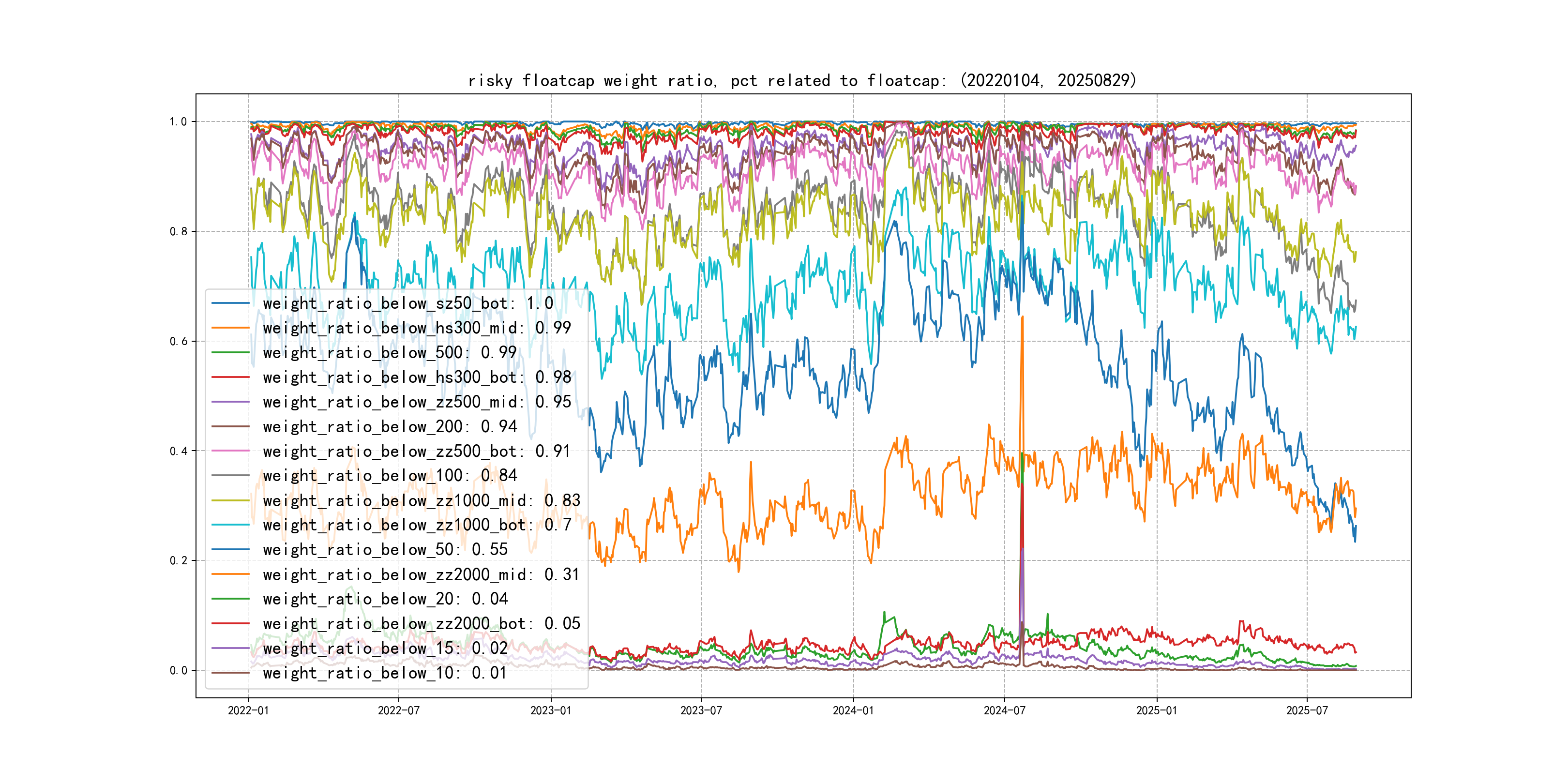Image resolution: width=1568 pixels, height=784 pixels.
Task: Click the 2024-07 x-axis tick label
Action: (x=1004, y=710)
